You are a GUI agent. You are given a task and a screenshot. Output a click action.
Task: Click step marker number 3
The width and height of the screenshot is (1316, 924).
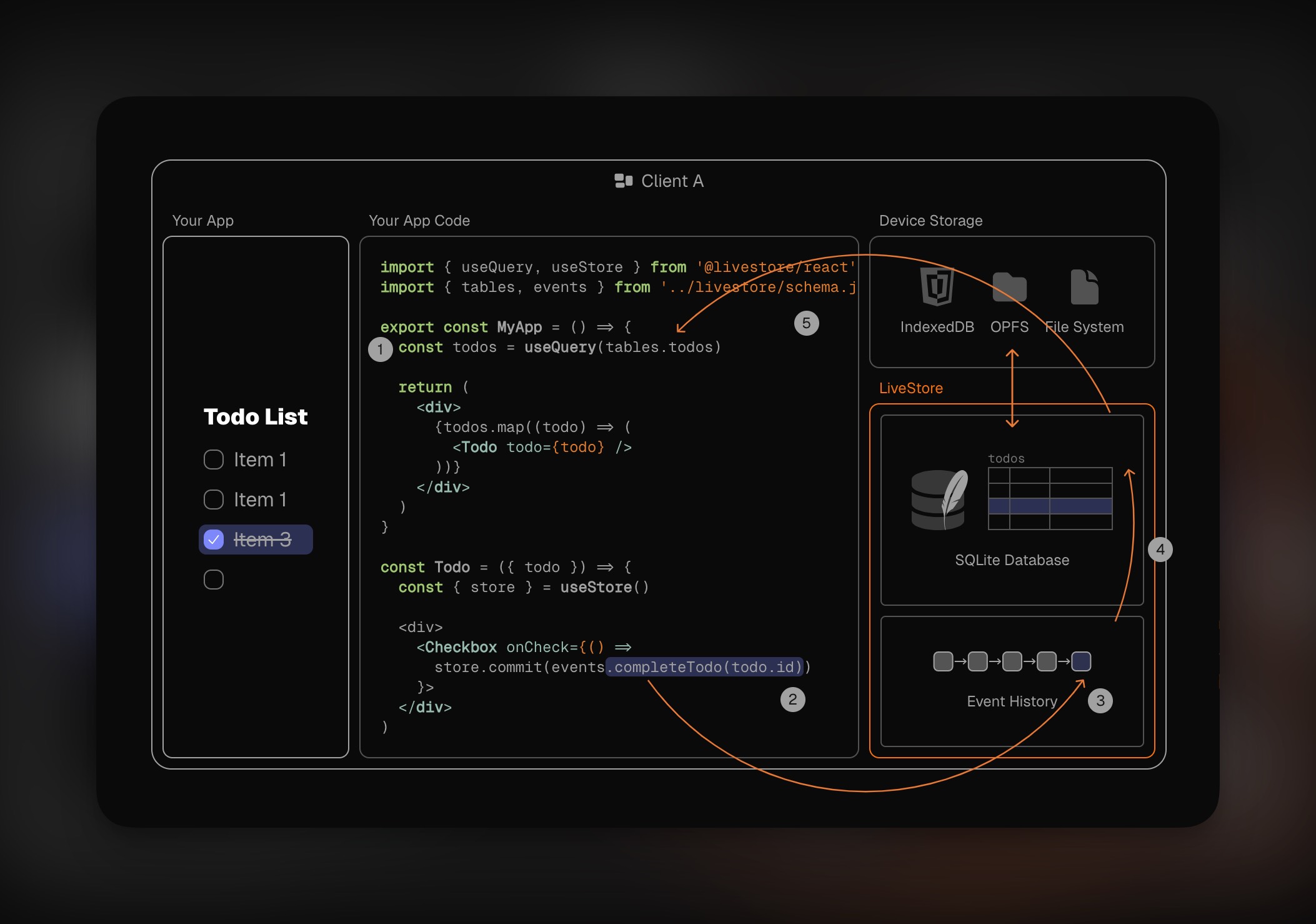1100,701
